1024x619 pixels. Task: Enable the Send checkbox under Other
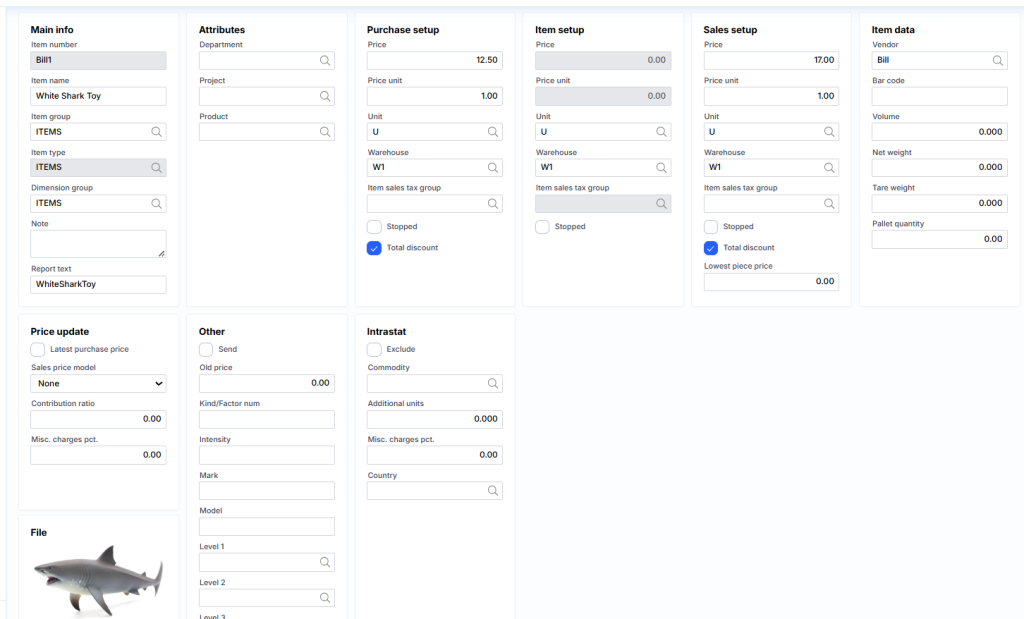coord(206,349)
